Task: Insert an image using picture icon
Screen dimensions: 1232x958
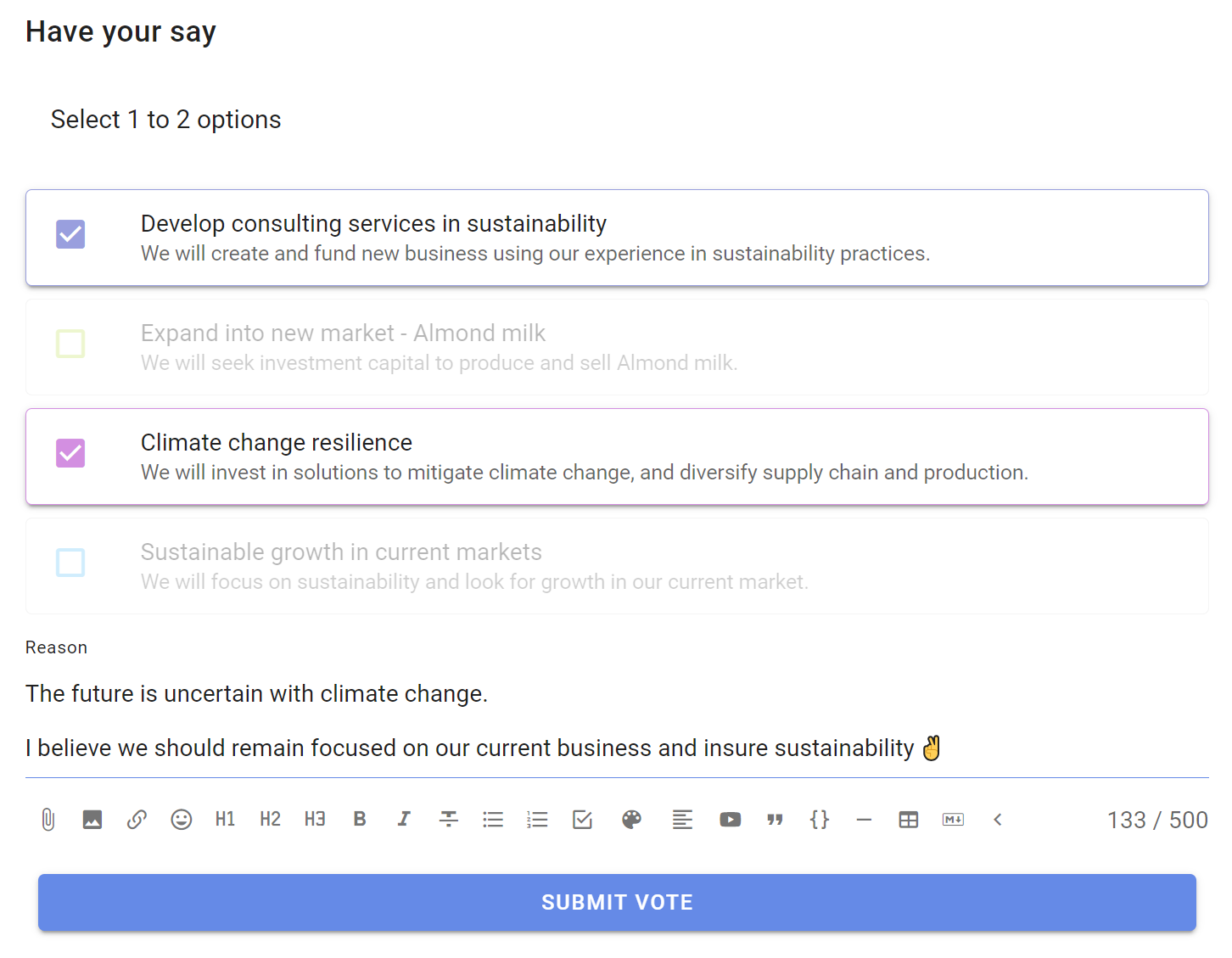Action: tap(92, 820)
